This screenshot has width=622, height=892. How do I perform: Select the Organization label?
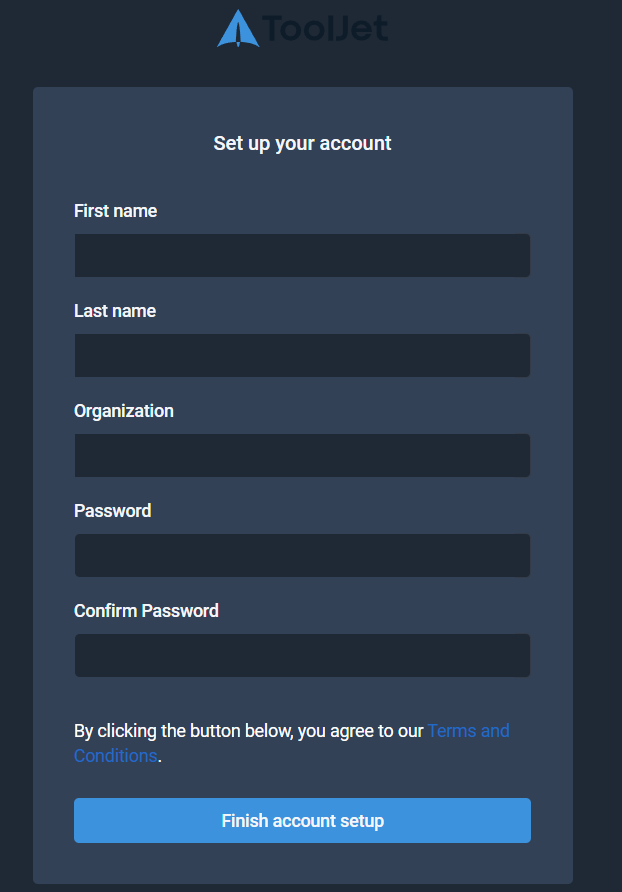point(123,411)
